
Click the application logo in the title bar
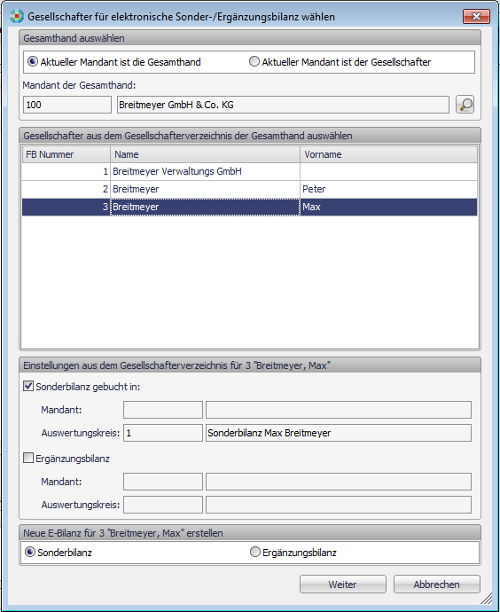[16, 17]
